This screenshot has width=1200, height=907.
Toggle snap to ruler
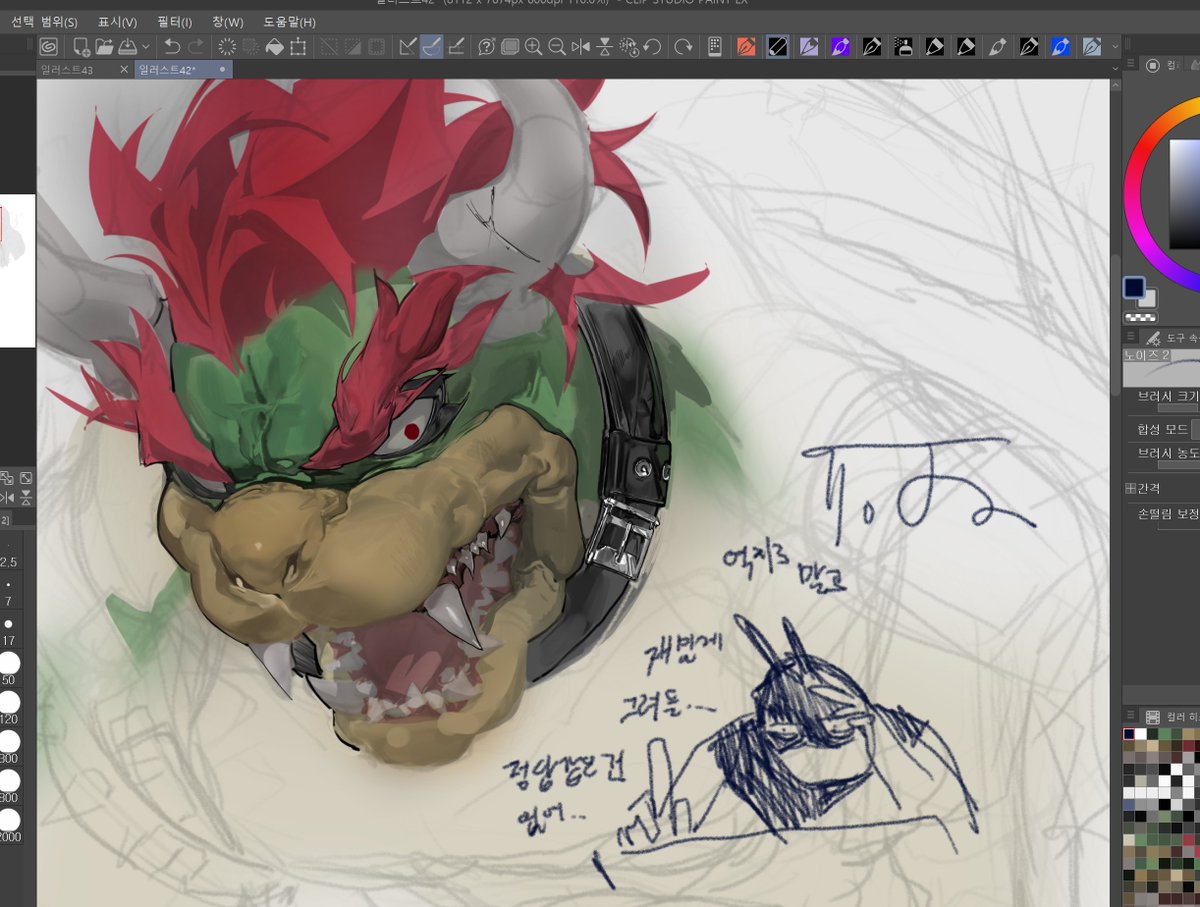click(x=407, y=46)
